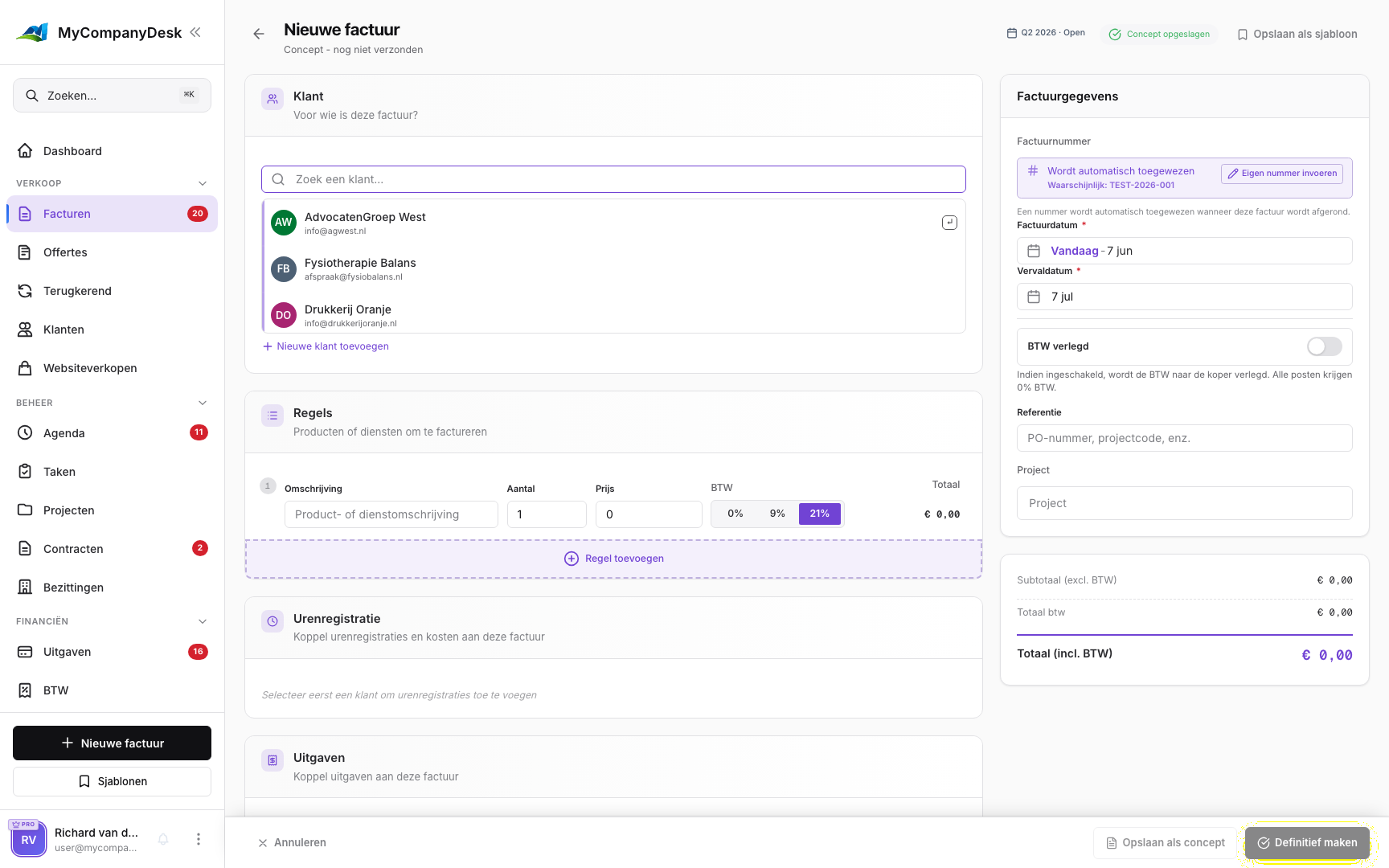Click Definitief maken button
The image size is (1389, 868).
click(x=1307, y=842)
